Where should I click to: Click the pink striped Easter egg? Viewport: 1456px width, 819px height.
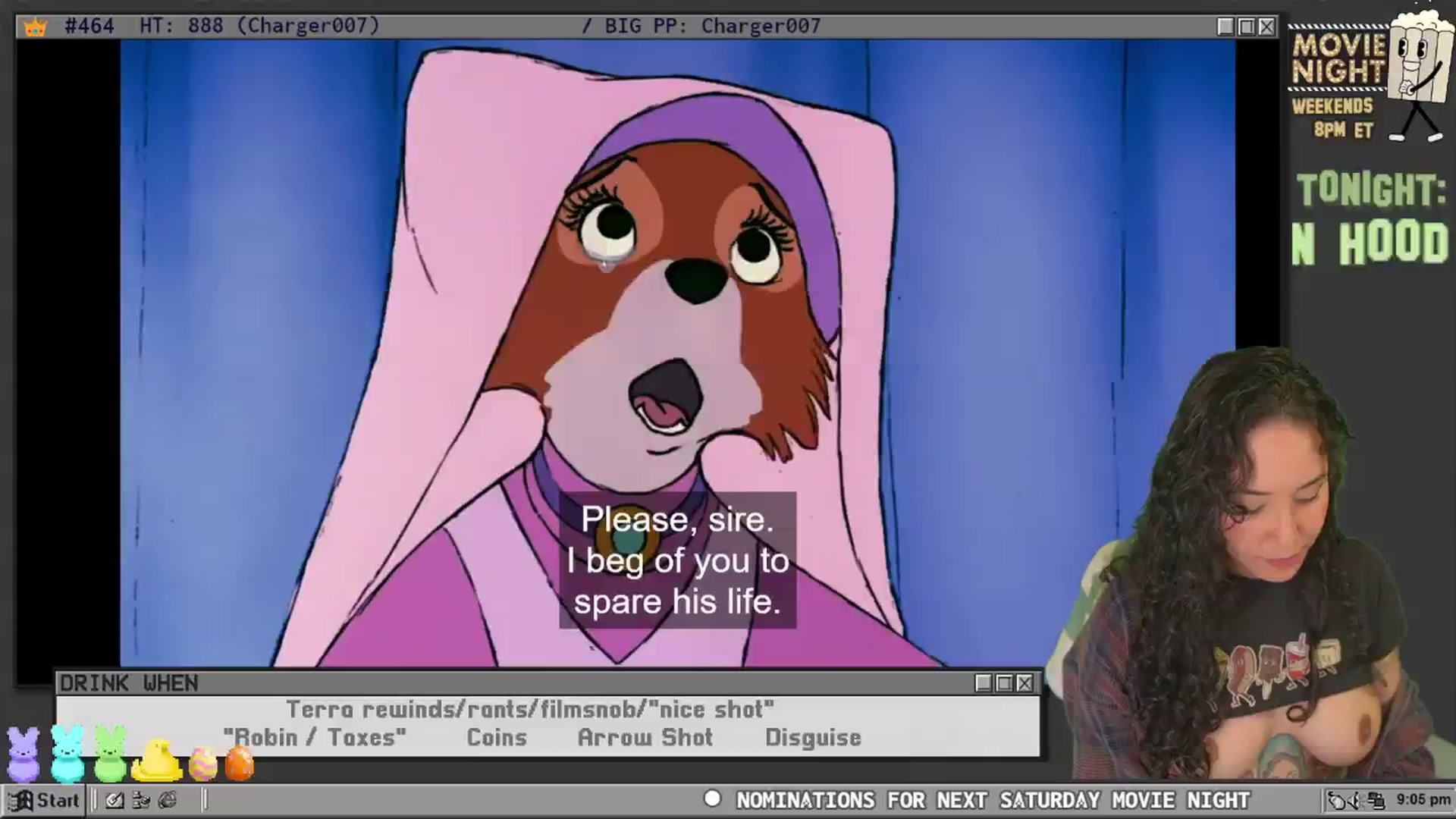(x=202, y=764)
